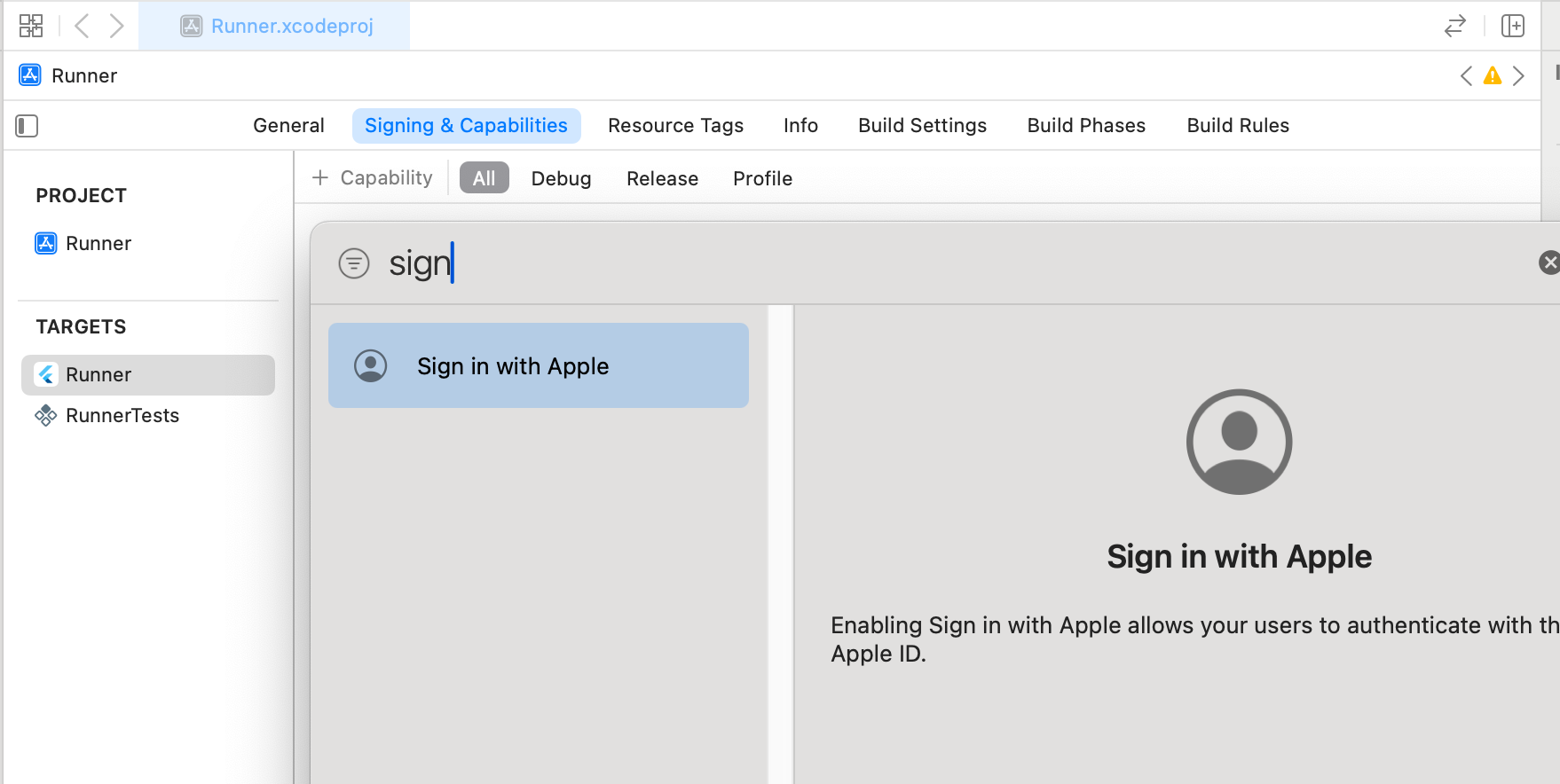Select the Profile configuration filter

[x=762, y=178]
